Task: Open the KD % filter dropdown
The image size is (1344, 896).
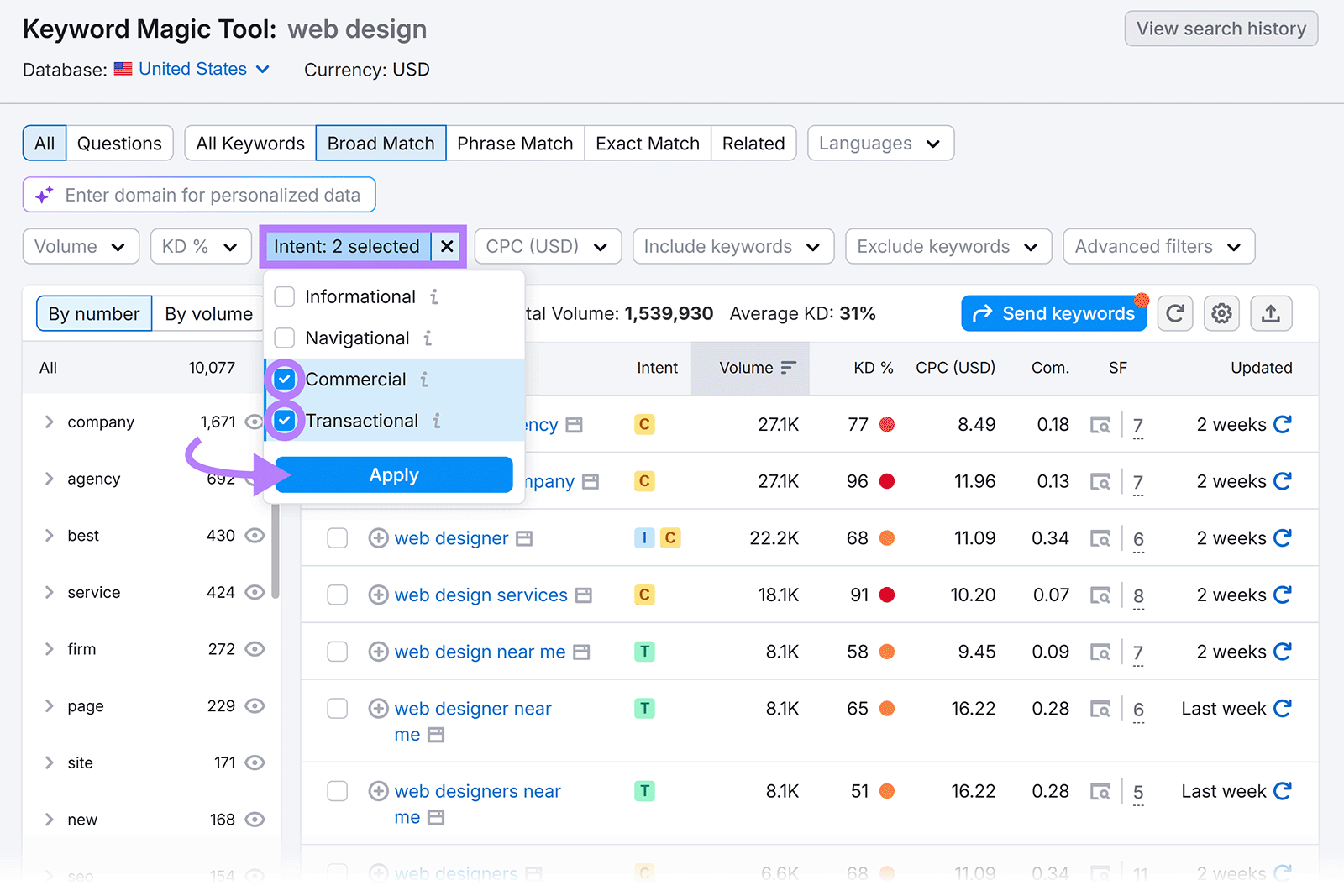Action: click(x=201, y=246)
